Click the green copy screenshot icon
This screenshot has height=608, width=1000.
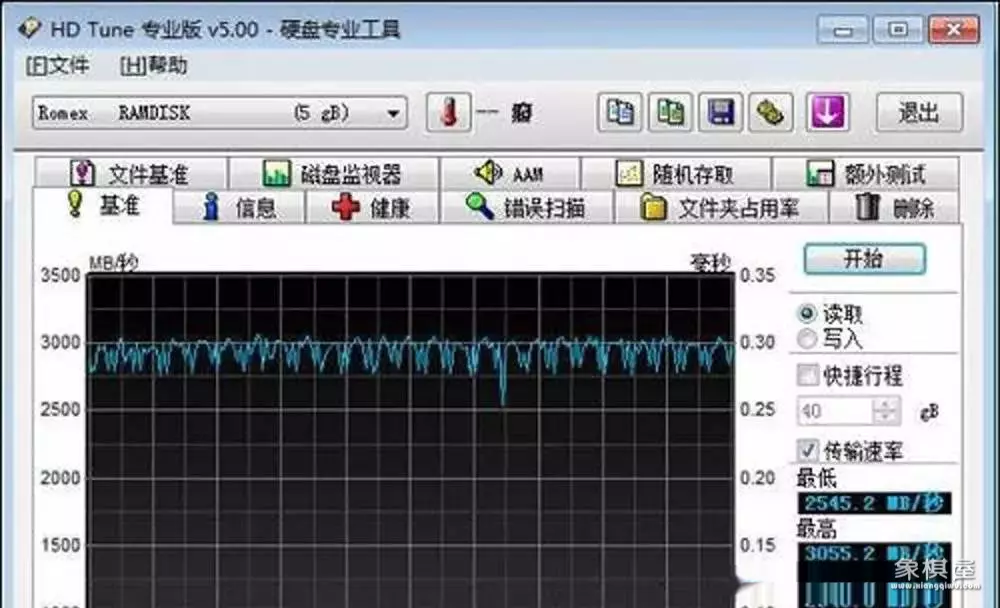(670, 112)
